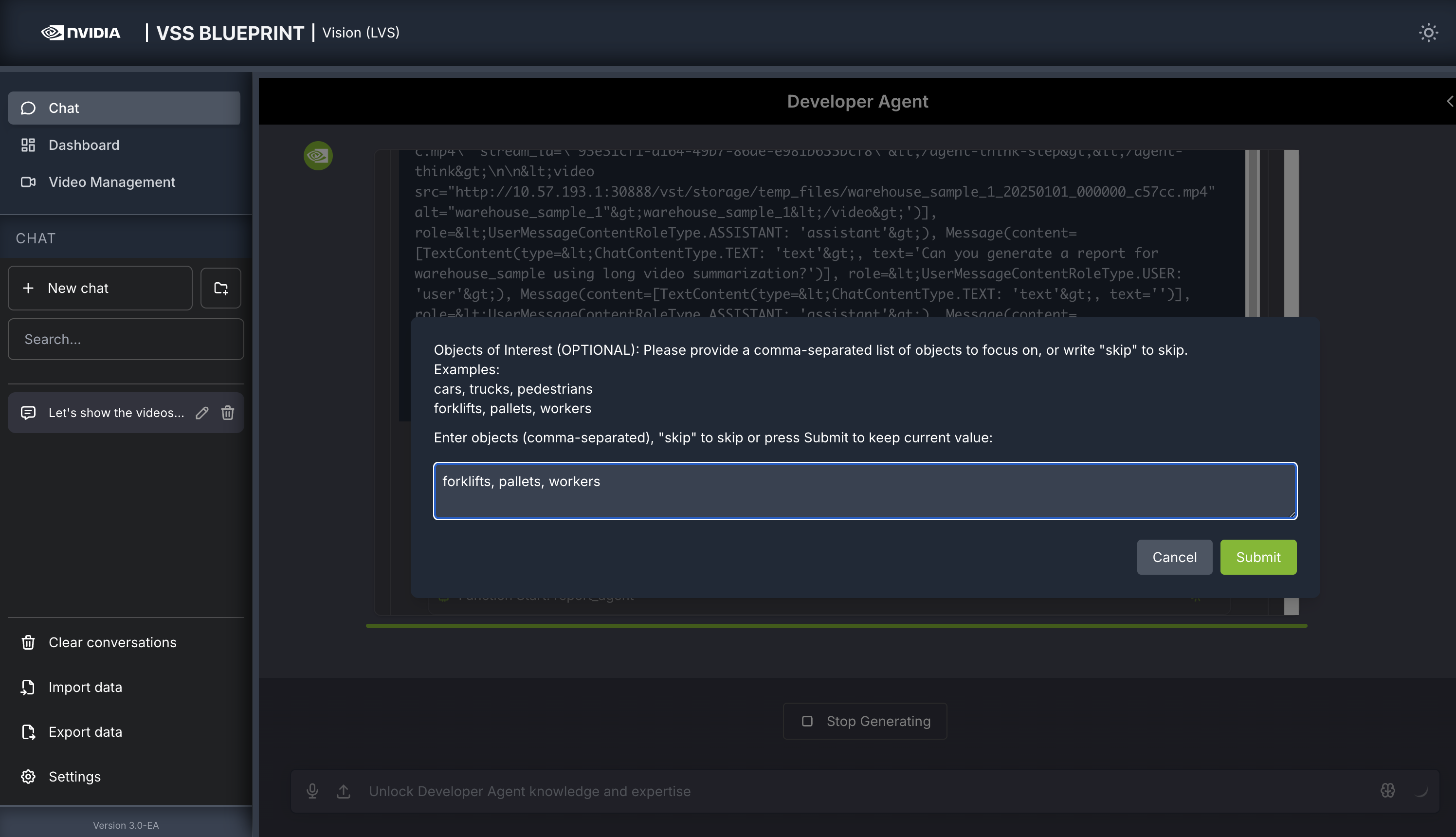Click the chat Search field
The width and height of the screenshot is (1456, 837).
[x=126, y=339]
